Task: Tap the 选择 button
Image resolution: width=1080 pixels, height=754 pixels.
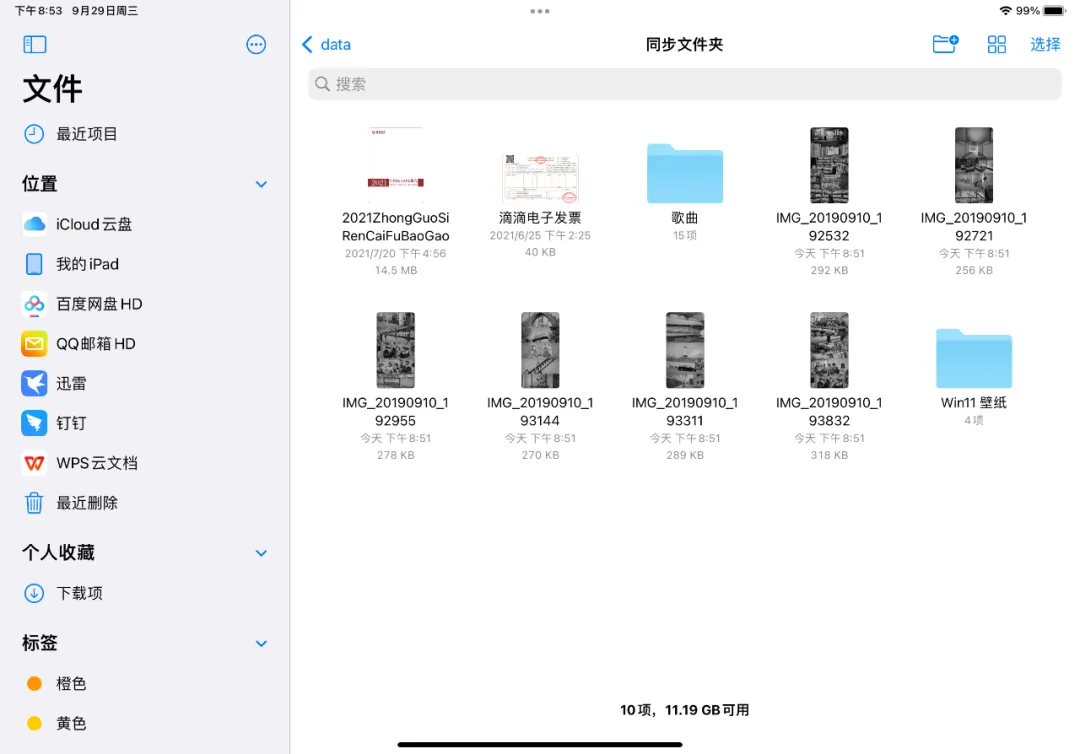Action: pyautogui.click(x=1045, y=45)
